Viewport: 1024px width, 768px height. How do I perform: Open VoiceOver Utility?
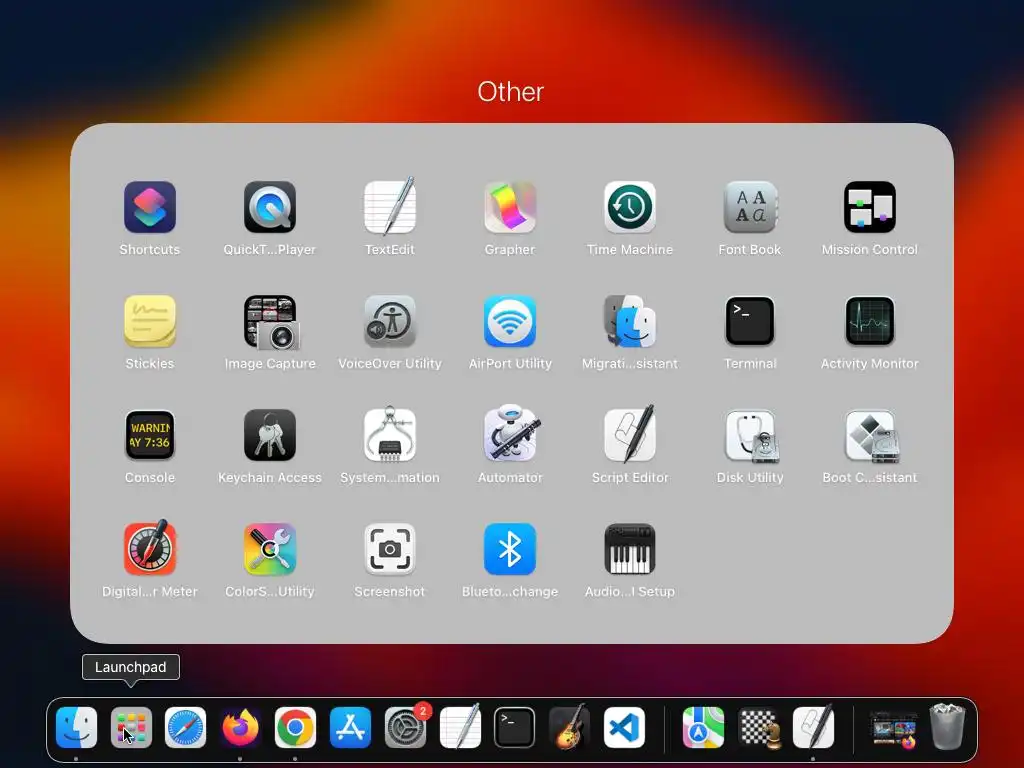pos(390,321)
